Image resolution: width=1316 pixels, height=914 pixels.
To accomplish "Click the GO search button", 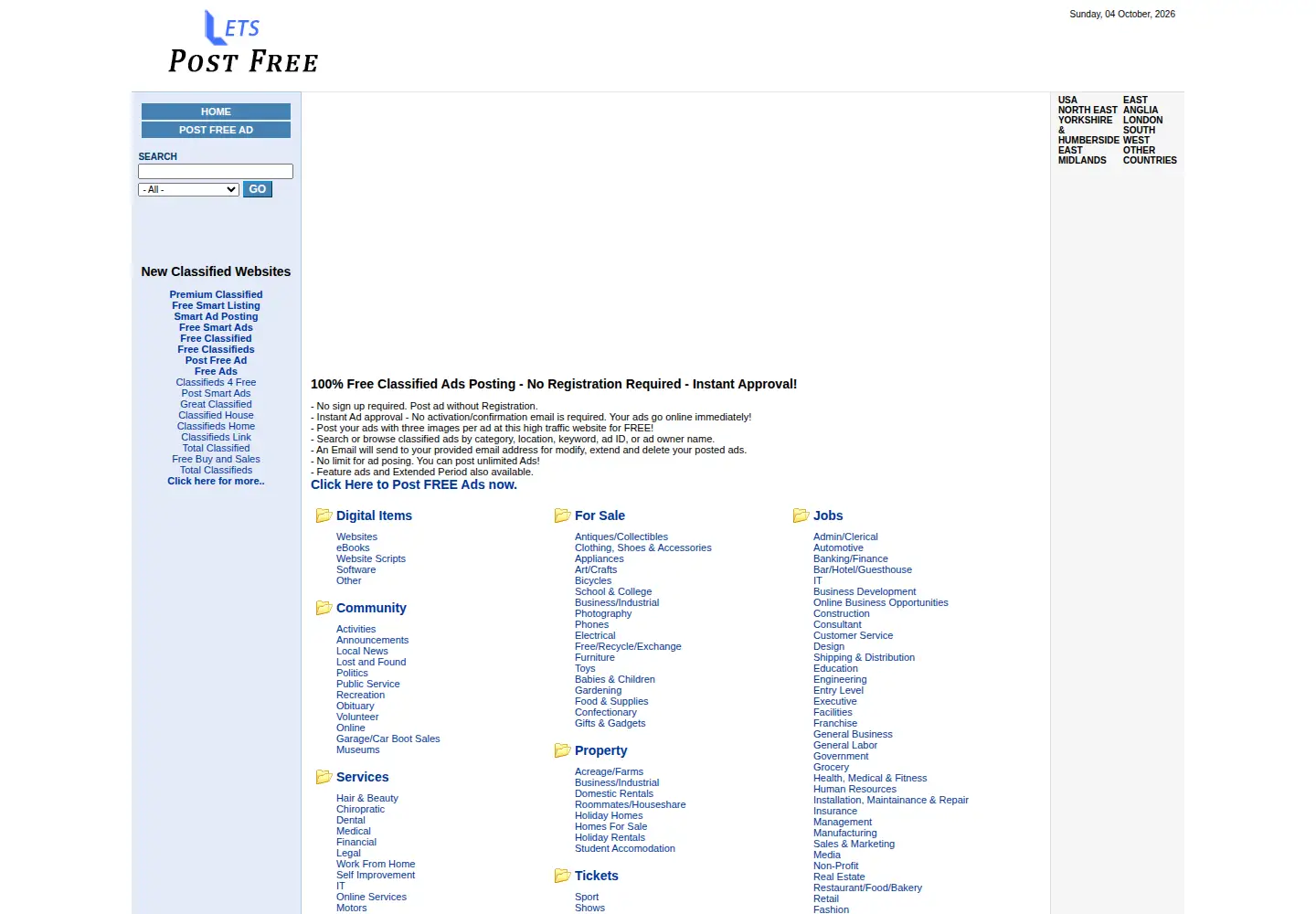I will click(x=258, y=189).
